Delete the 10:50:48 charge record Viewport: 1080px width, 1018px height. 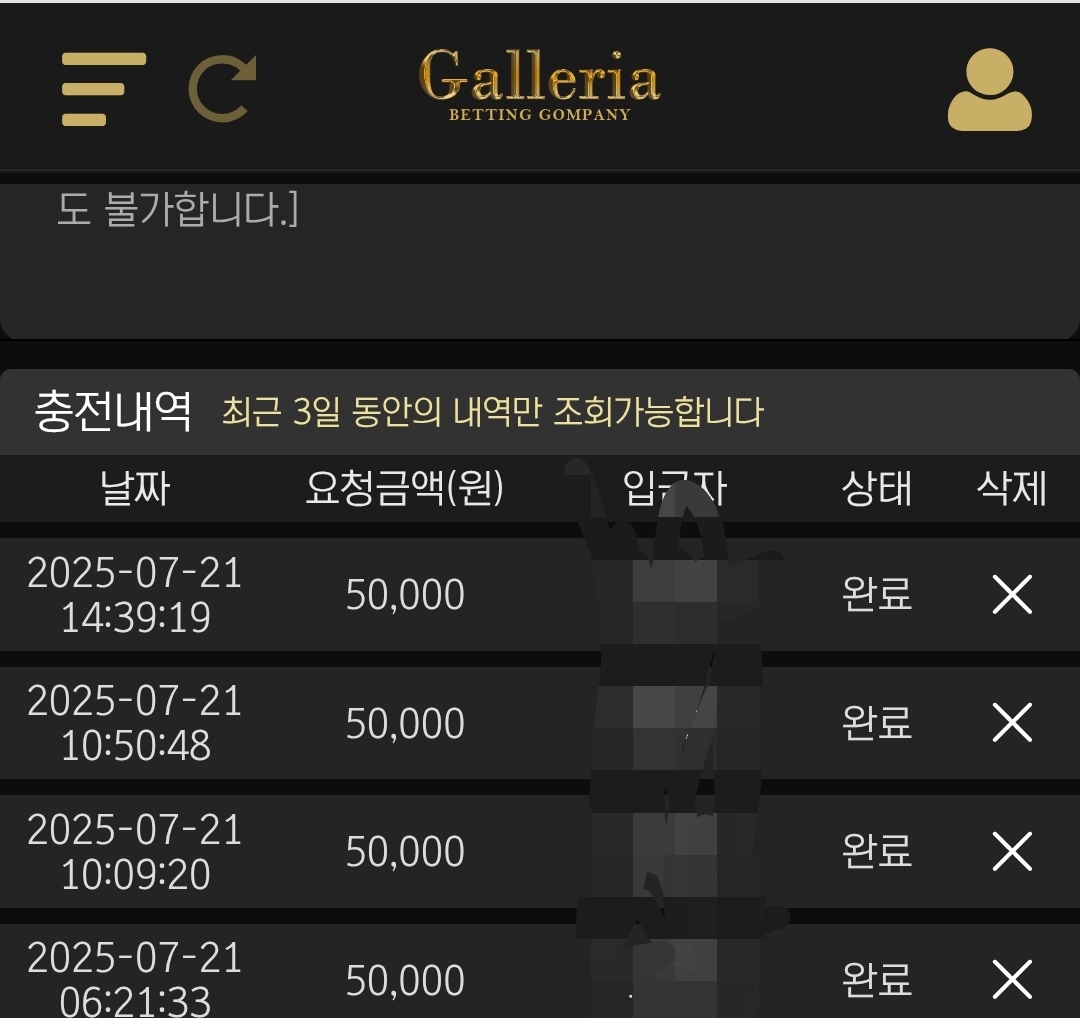(x=1012, y=723)
